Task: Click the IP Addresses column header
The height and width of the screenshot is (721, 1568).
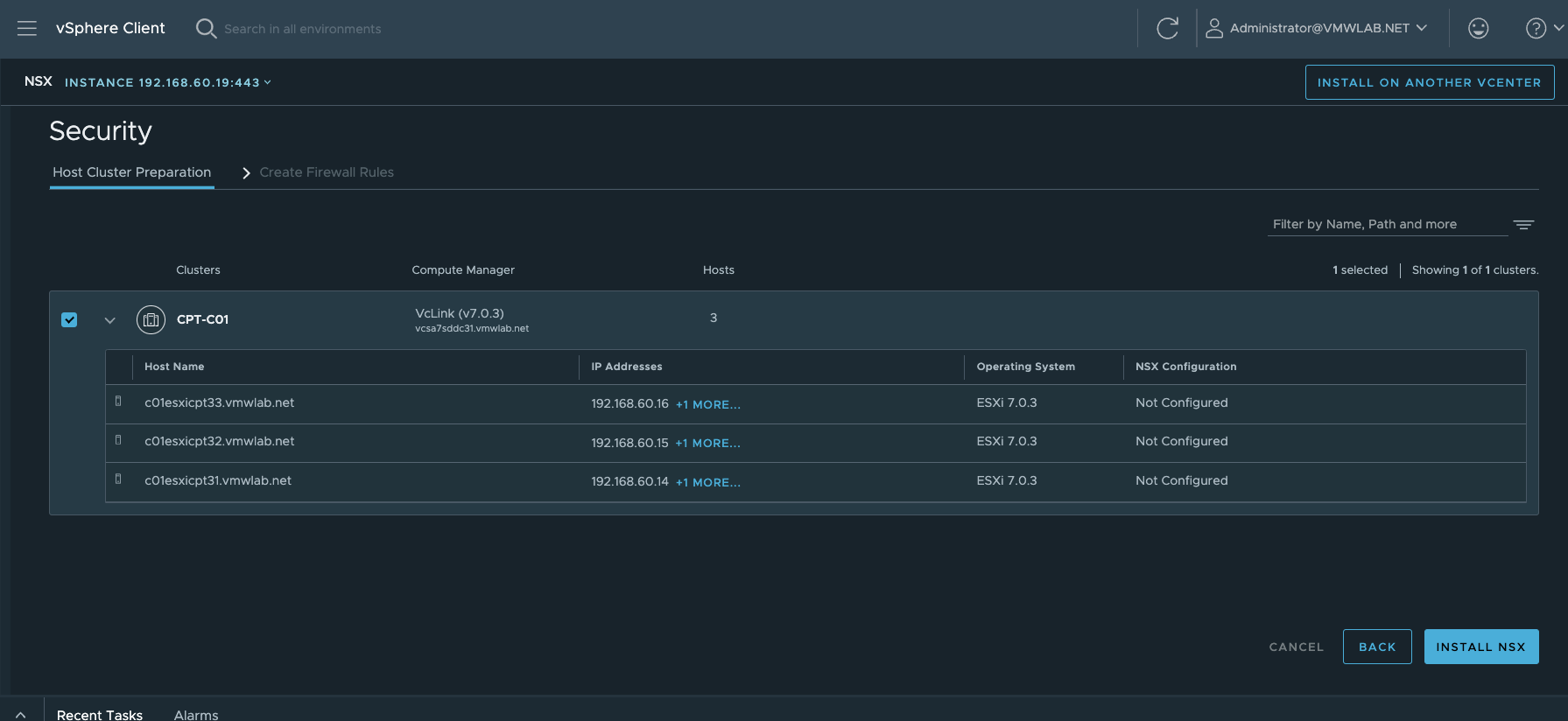Action: [x=627, y=367]
